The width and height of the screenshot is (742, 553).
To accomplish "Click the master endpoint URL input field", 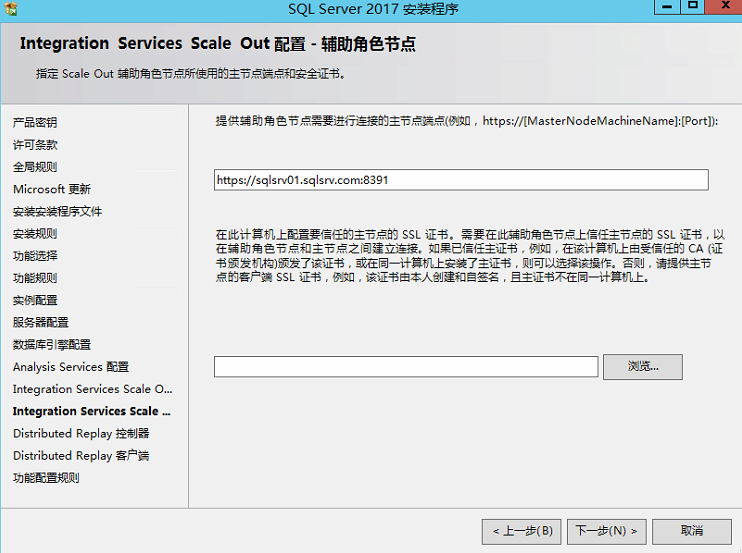I will [461, 180].
